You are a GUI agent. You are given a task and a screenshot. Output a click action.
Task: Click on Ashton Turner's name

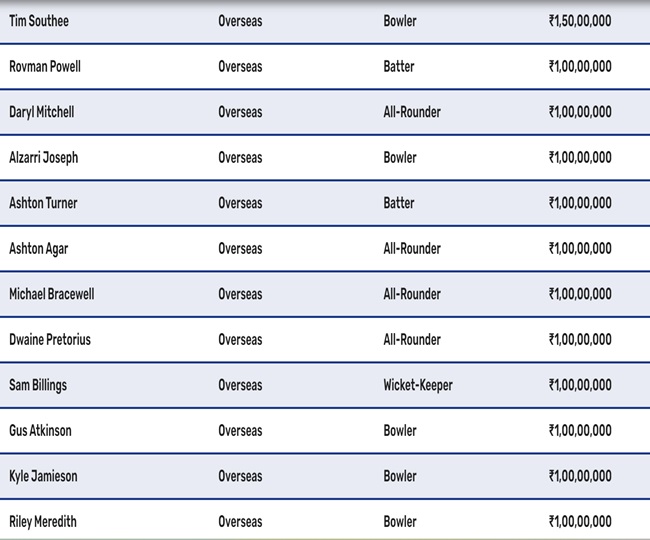click(43, 203)
